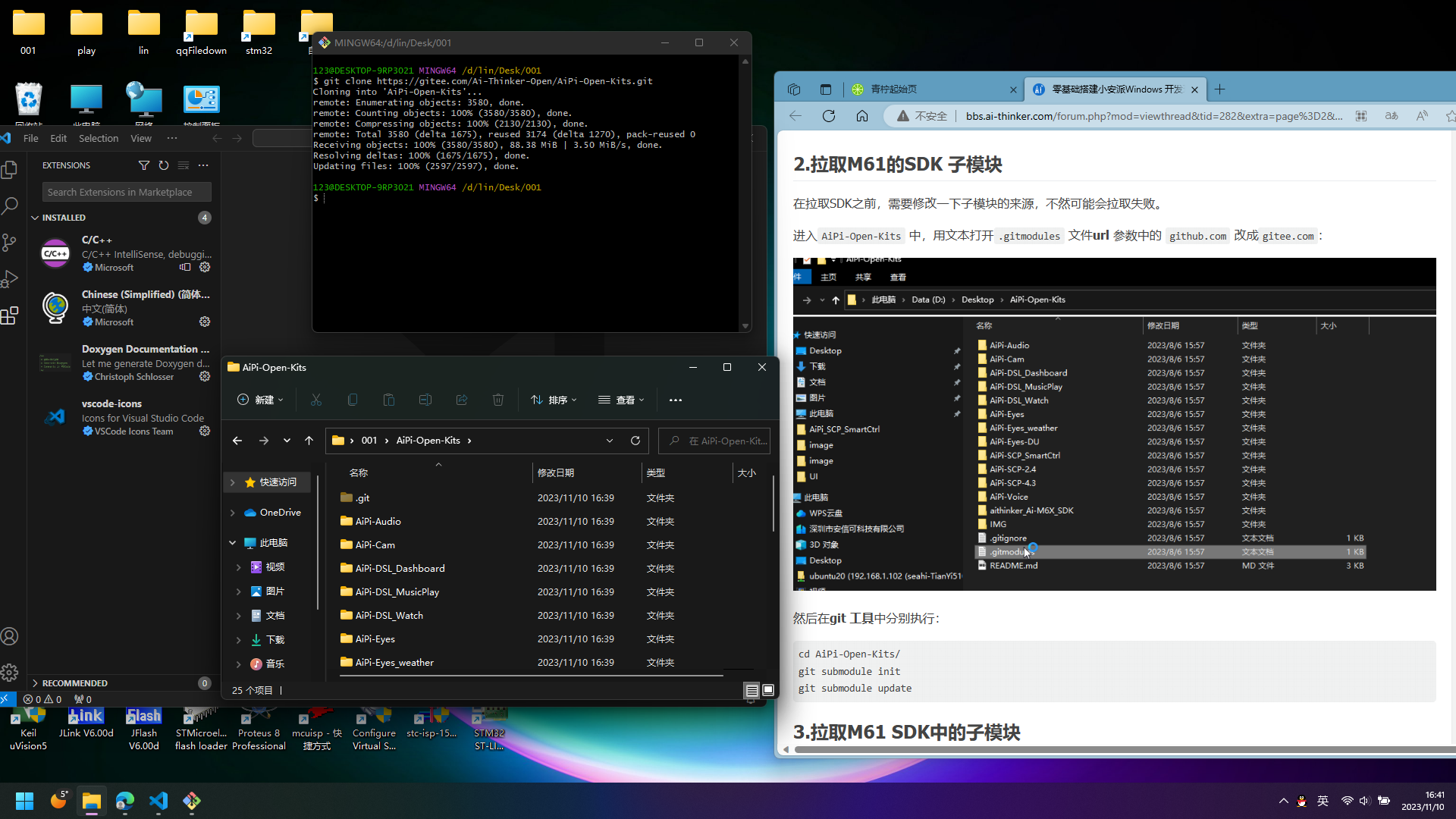Switch to 青柠起始页 browser tab
The height and width of the screenshot is (819, 1456).
pyautogui.click(x=934, y=89)
